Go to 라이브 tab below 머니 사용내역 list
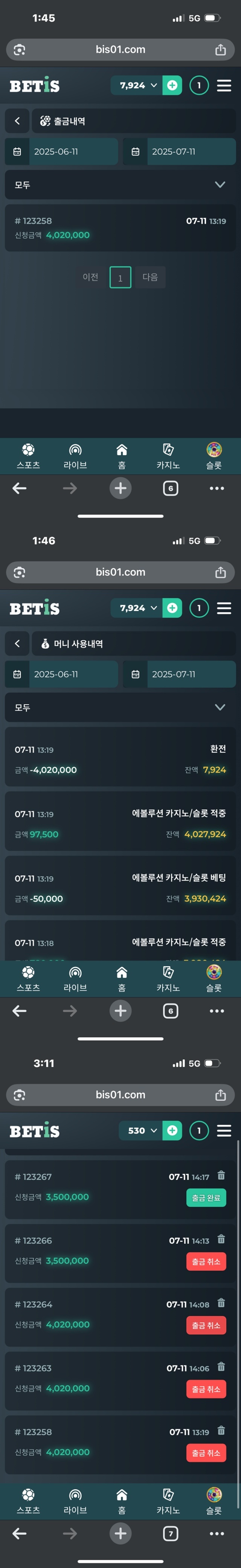 (75, 976)
